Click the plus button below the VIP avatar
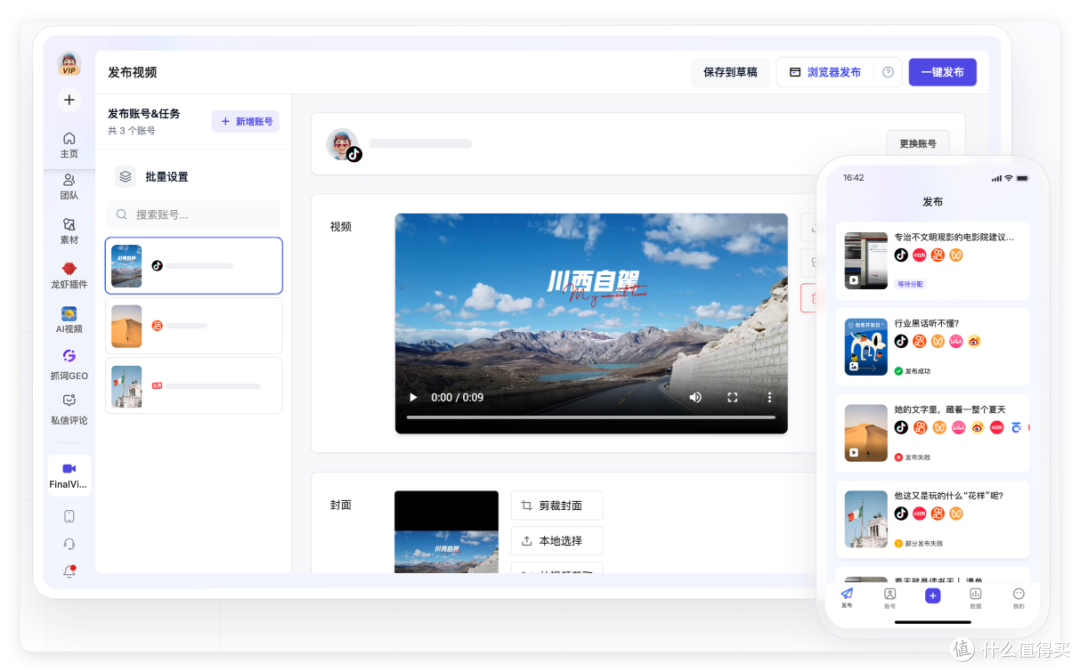Image resolution: width=1080 pixels, height=672 pixels. point(69,100)
